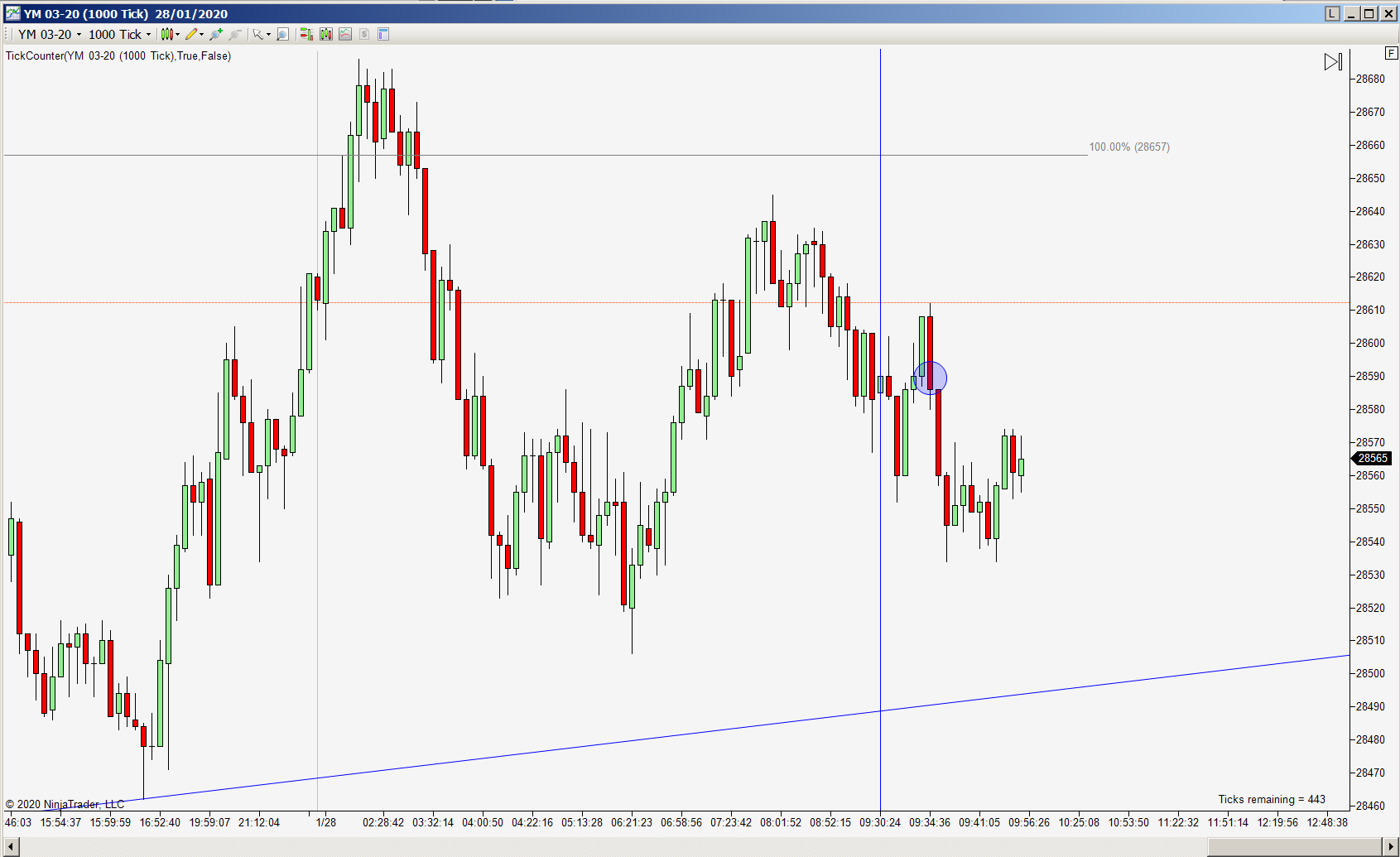This screenshot has height=857, width=1400.
Task: Click the TickCounter indicator label
Action: point(118,55)
